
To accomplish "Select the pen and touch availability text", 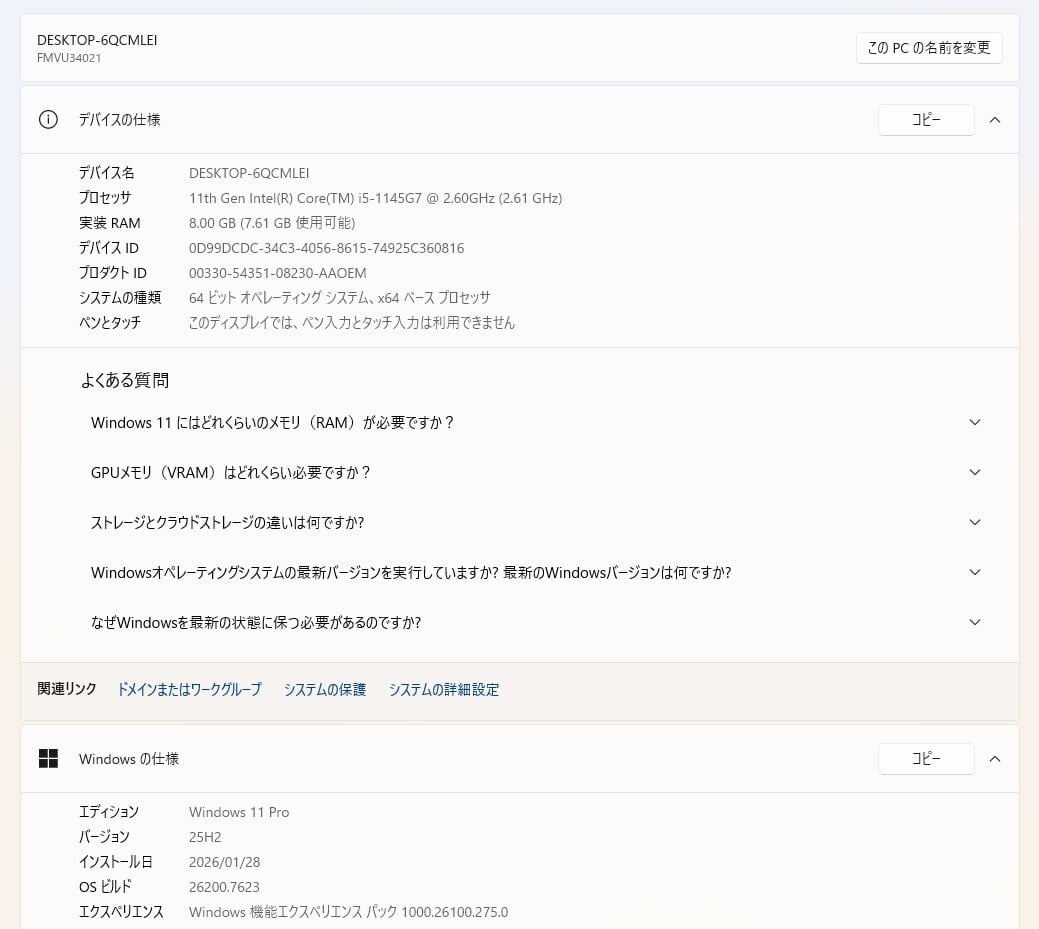I will 352,323.
